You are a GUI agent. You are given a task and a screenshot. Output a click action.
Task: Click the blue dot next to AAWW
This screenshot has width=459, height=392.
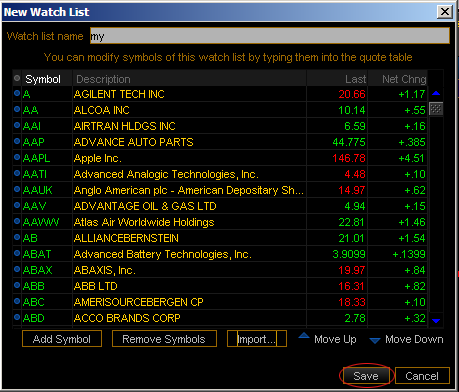tap(17, 221)
